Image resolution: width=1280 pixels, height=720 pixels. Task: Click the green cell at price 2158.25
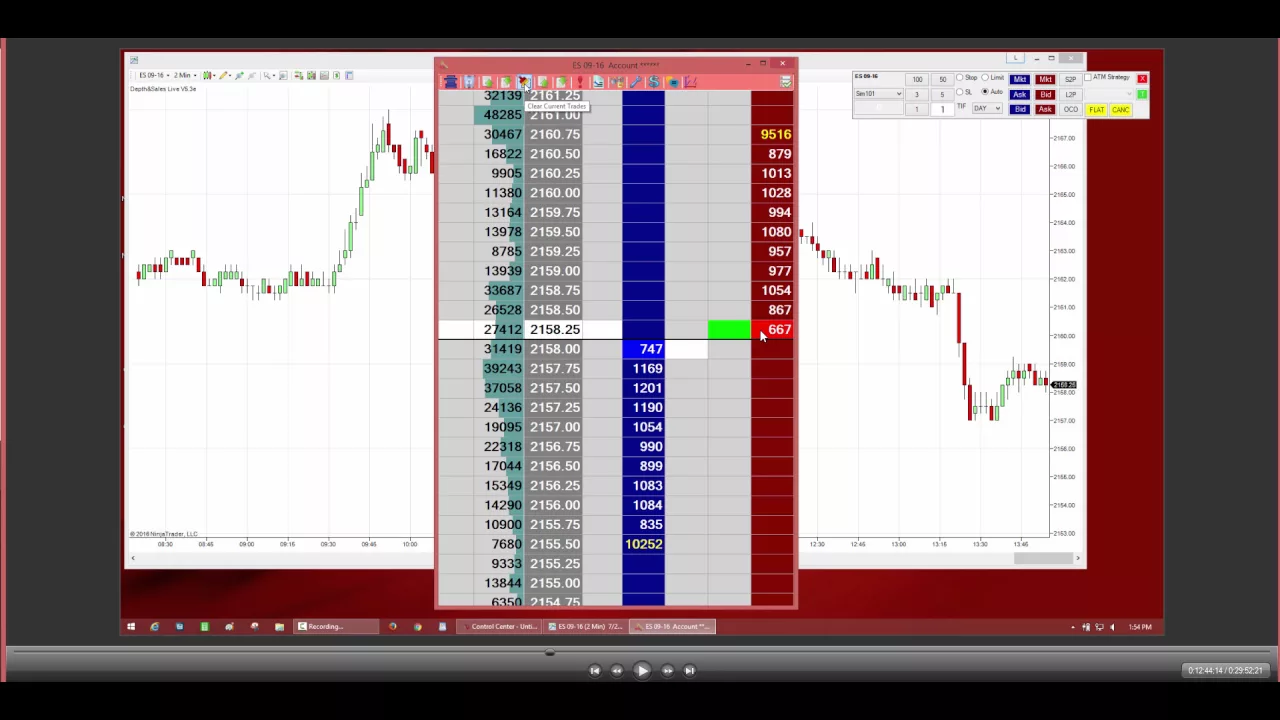click(x=729, y=329)
